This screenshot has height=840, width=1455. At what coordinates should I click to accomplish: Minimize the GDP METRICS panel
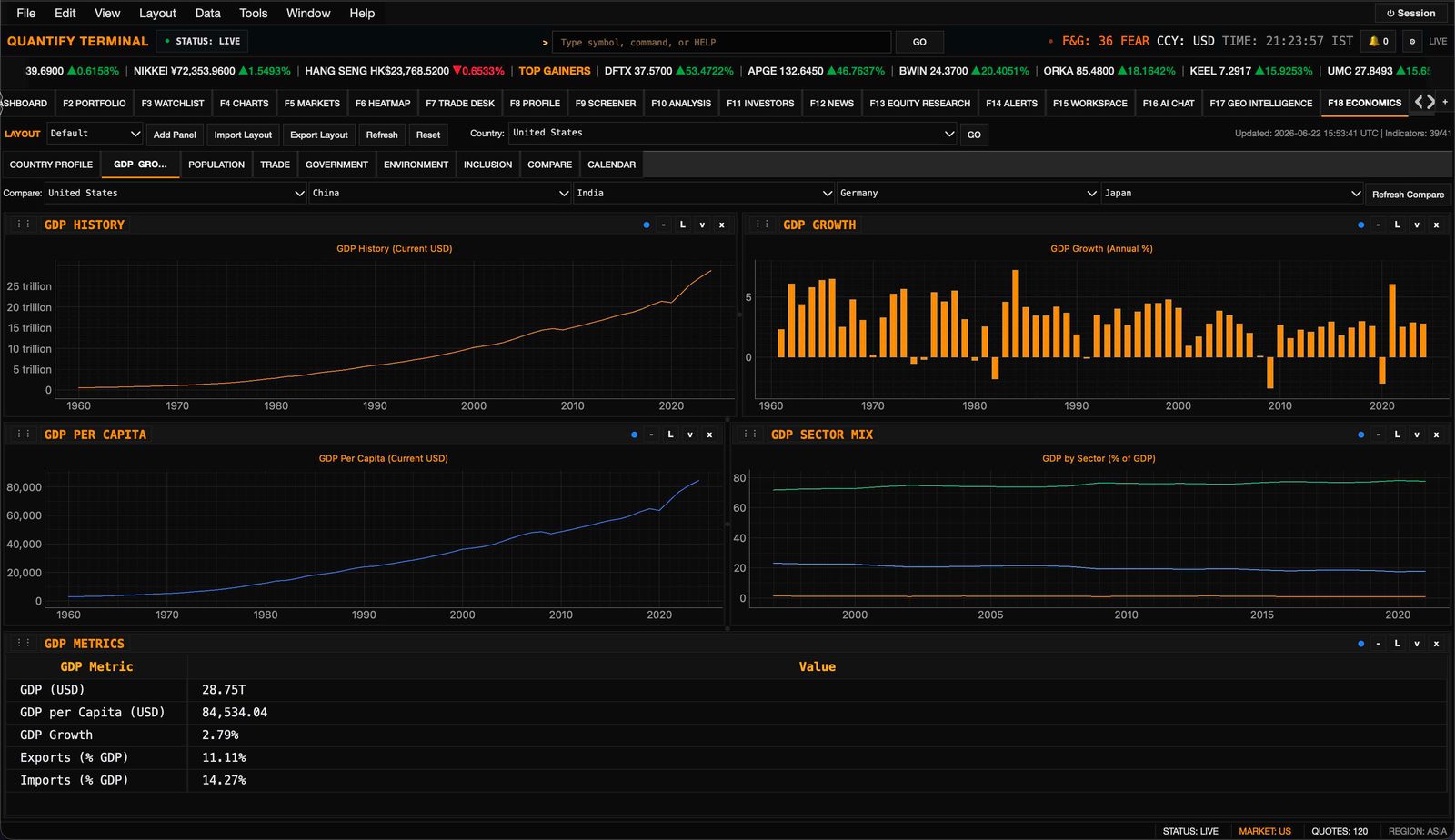point(1379,644)
